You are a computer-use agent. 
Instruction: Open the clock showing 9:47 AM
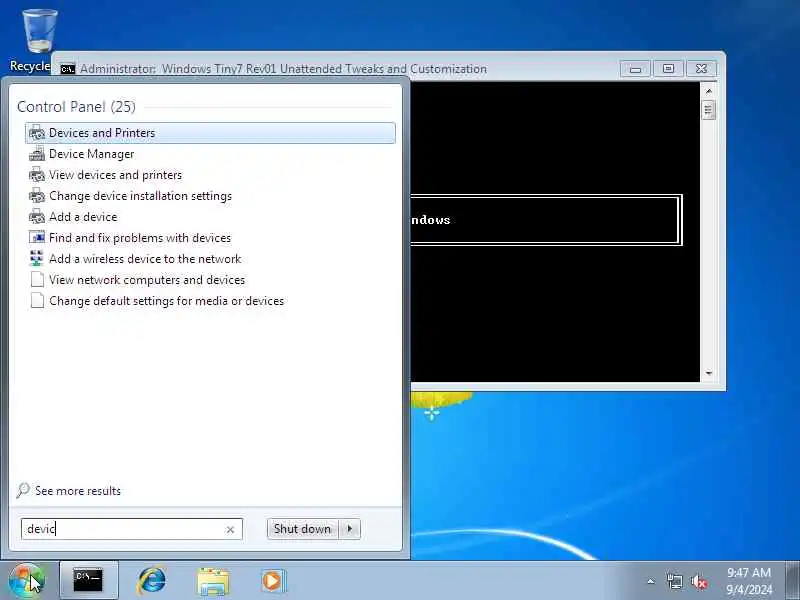click(749, 581)
